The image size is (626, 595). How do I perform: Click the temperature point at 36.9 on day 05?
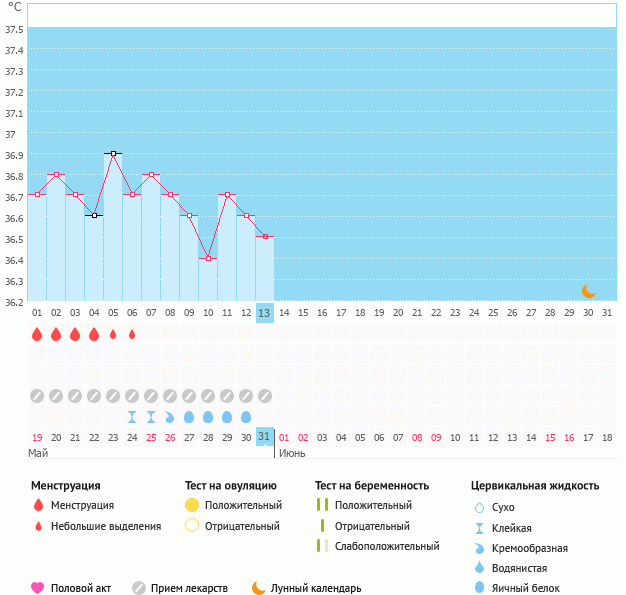coord(113,153)
